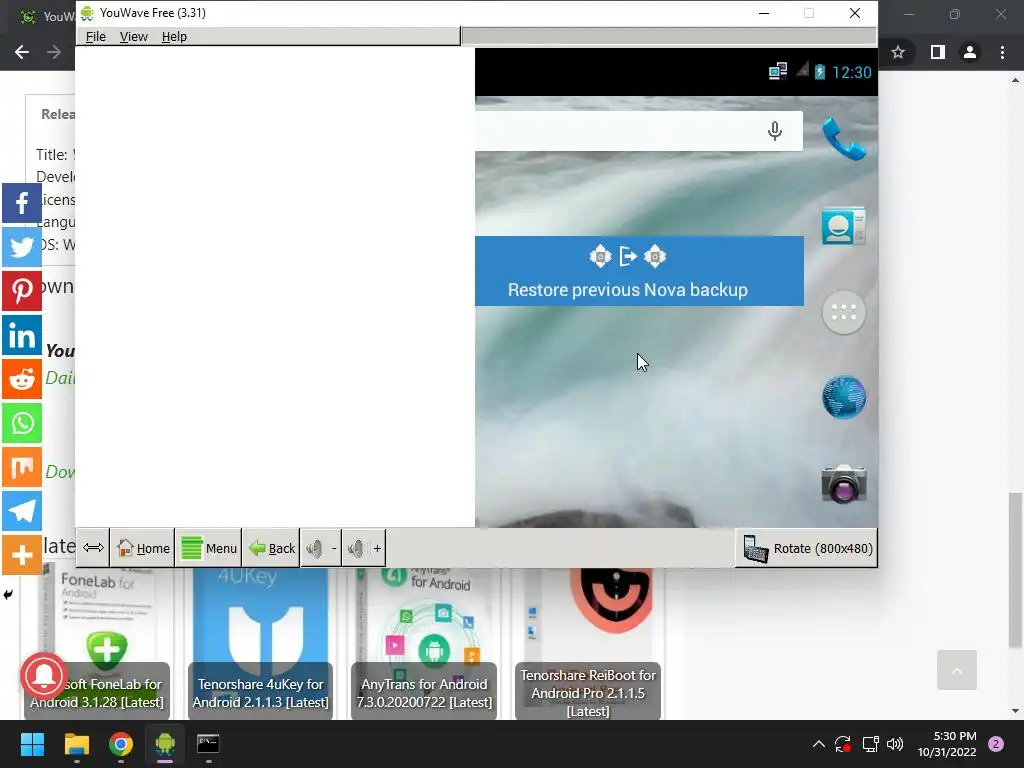Screen dimensions: 1024x768
Task: Open the command prompt taskbar icon
Action: point(208,744)
